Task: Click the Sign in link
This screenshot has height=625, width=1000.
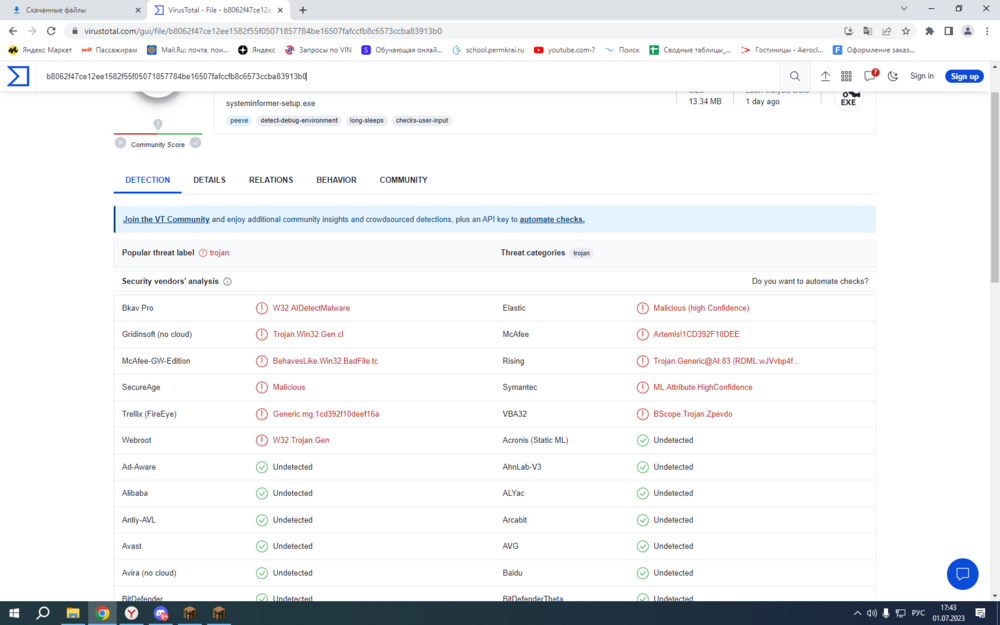Action: click(x=922, y=76)
